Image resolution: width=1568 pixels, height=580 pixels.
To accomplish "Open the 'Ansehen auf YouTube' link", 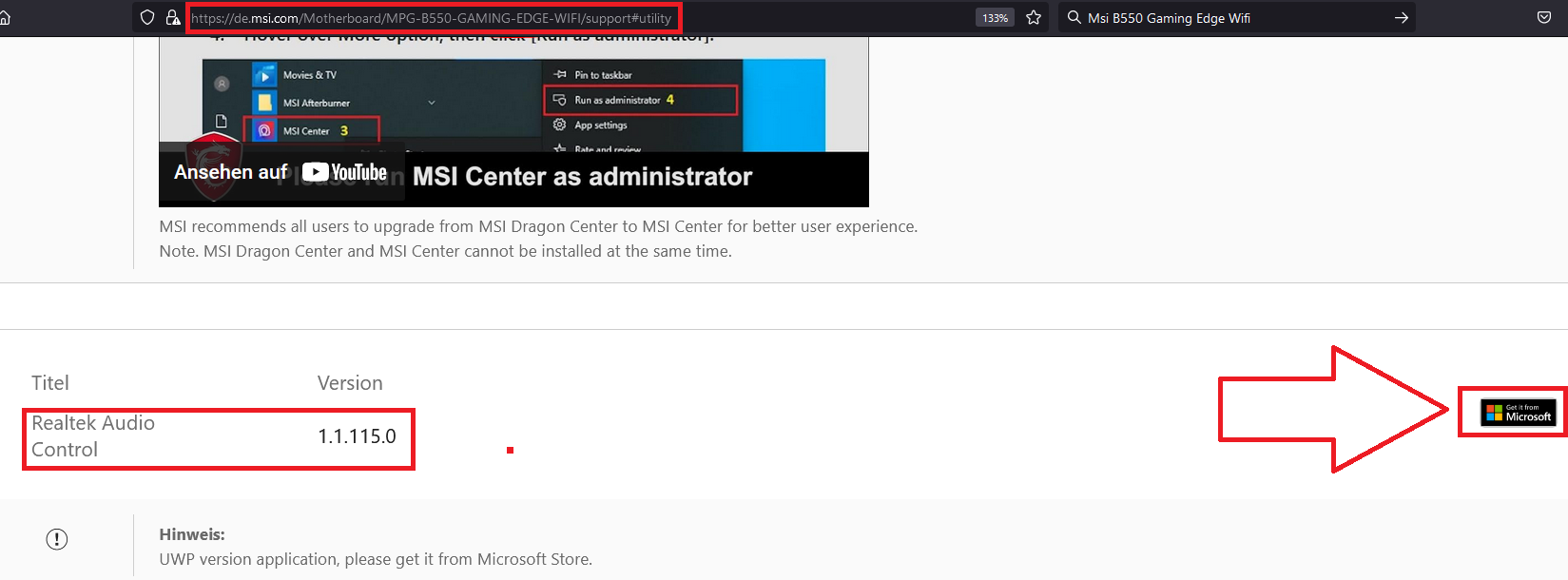I will pos(281,172).
